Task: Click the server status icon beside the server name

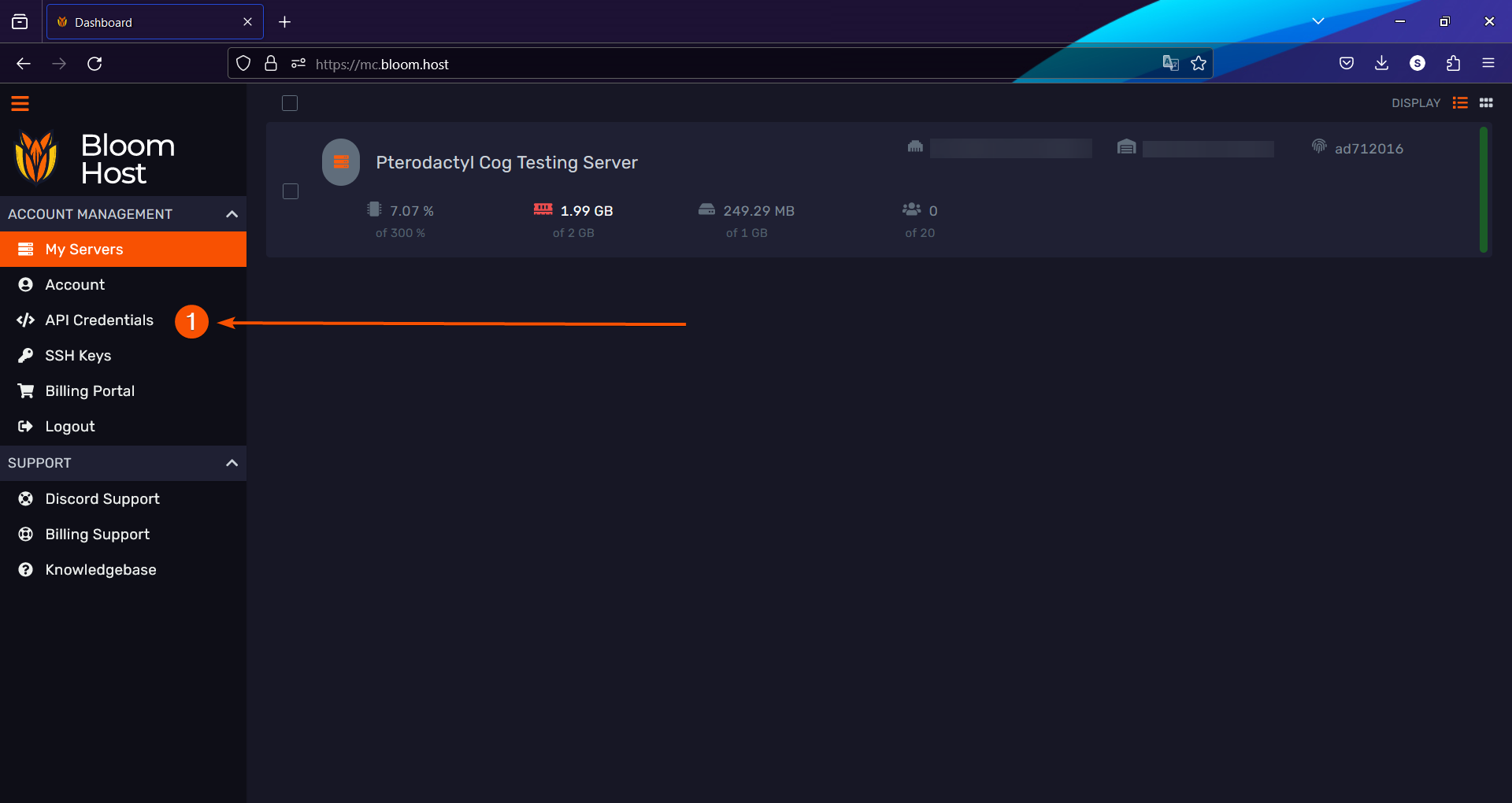Action: [x=341, y=162]
